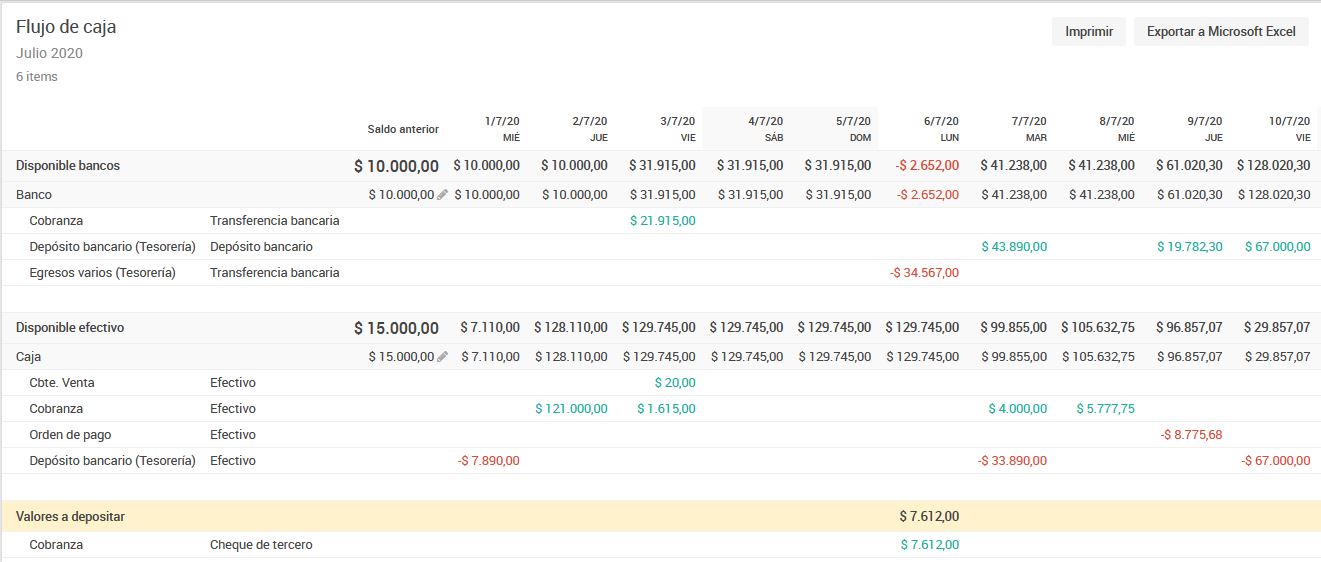Image resolution: width=1321 pixels, height=562 pixels.
Task: Select the Cbte. Venta Efectivo row
Action: pyautogui.click(x=660, y=383)
